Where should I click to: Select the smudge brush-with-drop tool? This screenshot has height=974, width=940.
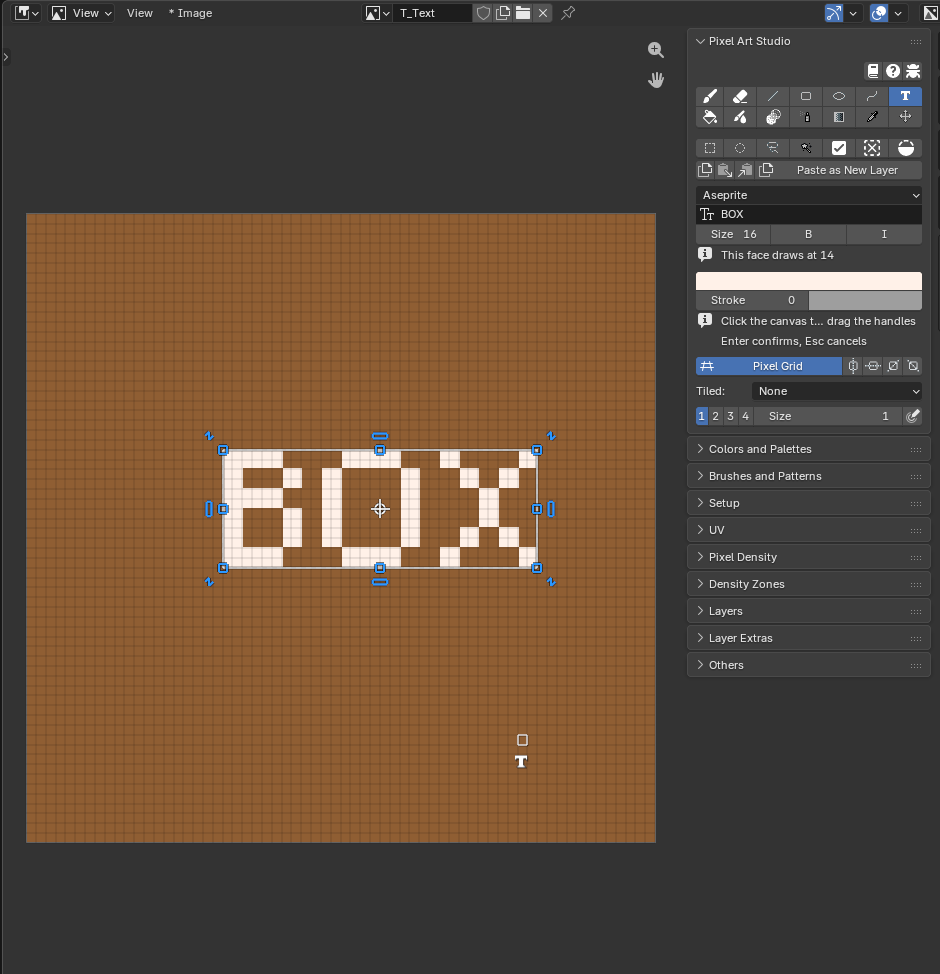(741, 117)
